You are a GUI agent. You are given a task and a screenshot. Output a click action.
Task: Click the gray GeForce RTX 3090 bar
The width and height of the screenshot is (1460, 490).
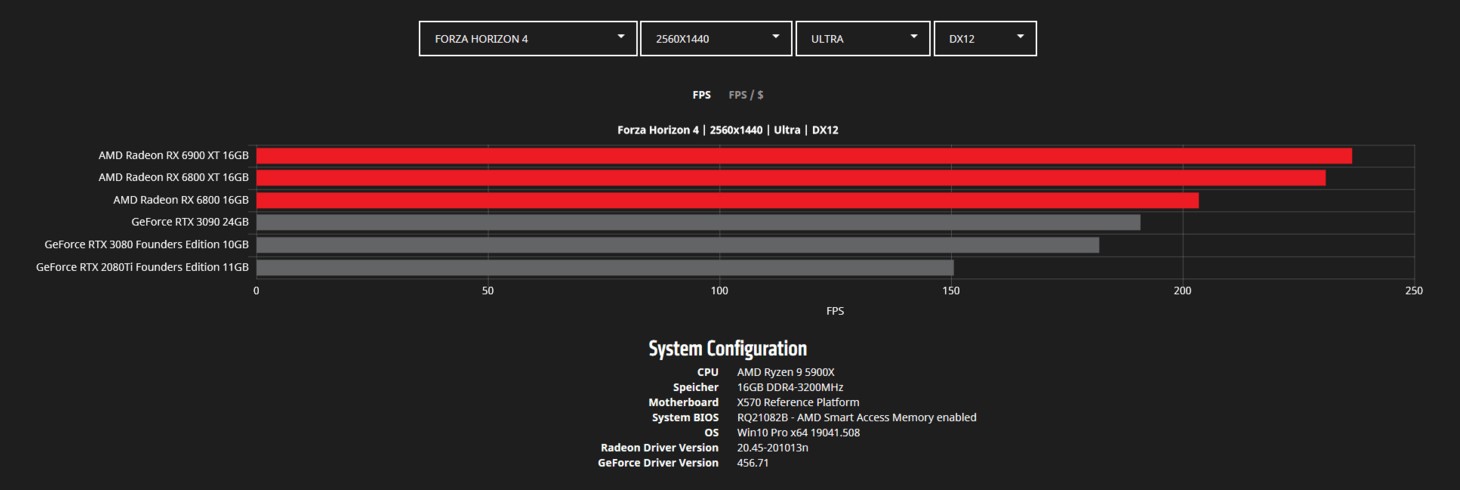[699, 222]
